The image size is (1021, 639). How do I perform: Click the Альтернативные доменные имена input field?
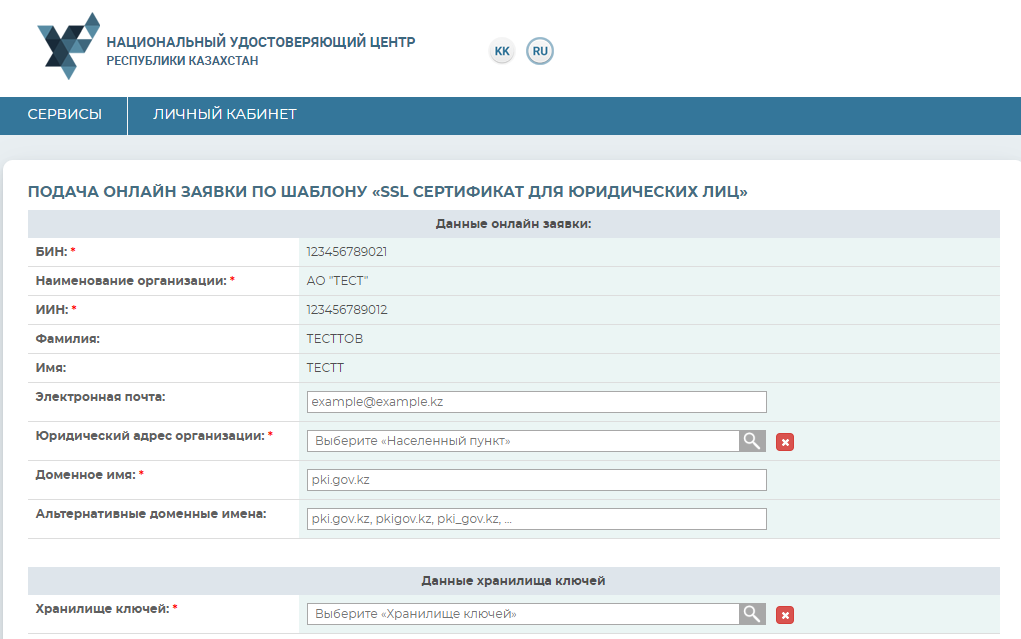coord(536,519)
